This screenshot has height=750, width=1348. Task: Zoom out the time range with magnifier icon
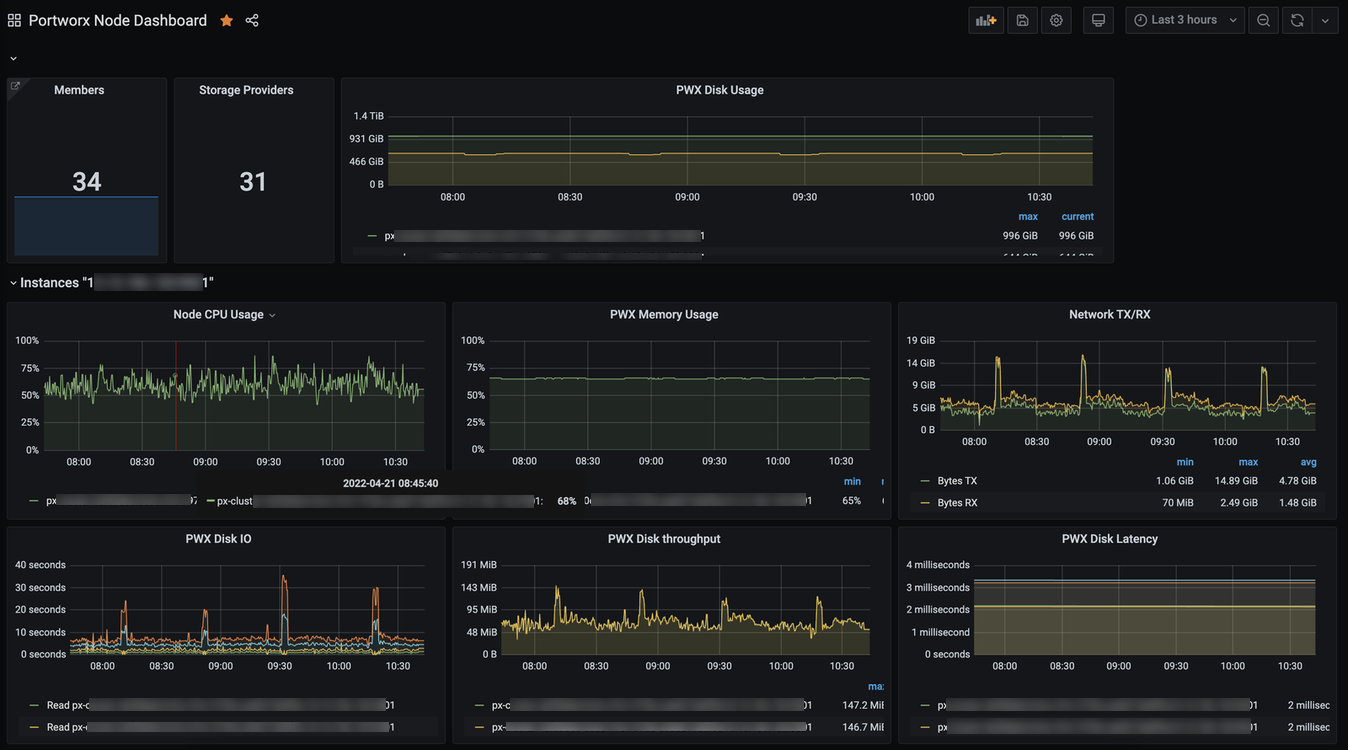pos(1263,19)
